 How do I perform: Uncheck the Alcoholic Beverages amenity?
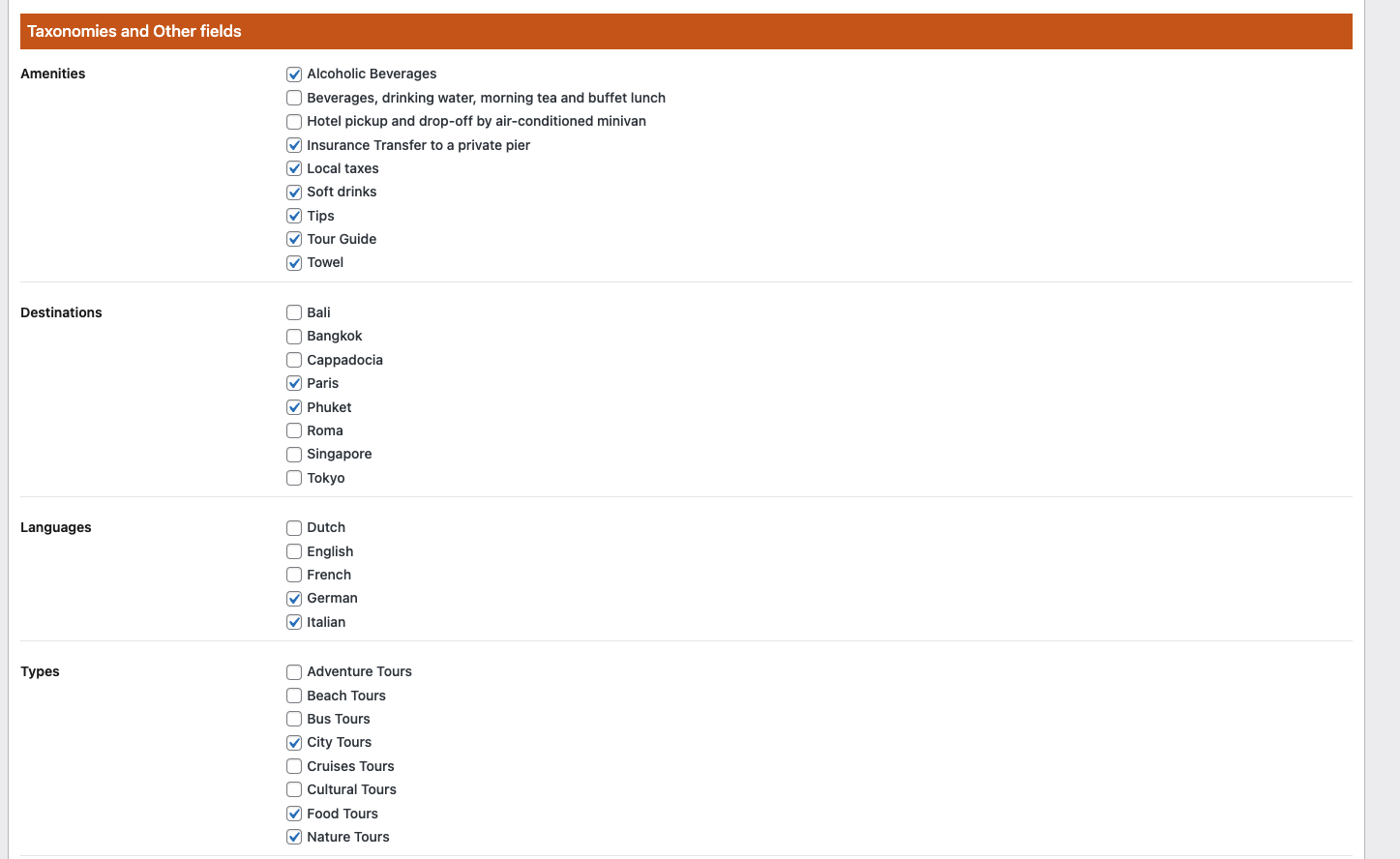(294, 74)
